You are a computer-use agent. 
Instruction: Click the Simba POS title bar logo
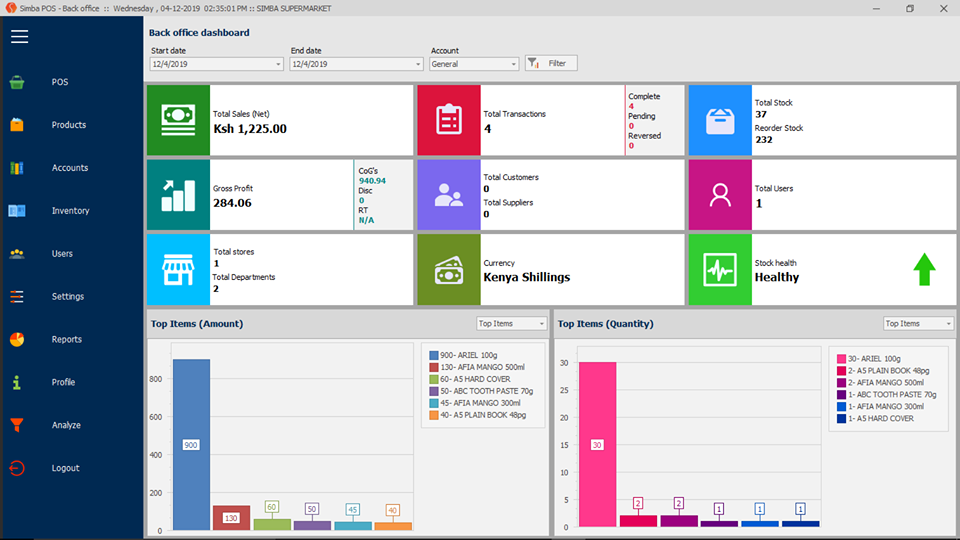pos(10,8)
